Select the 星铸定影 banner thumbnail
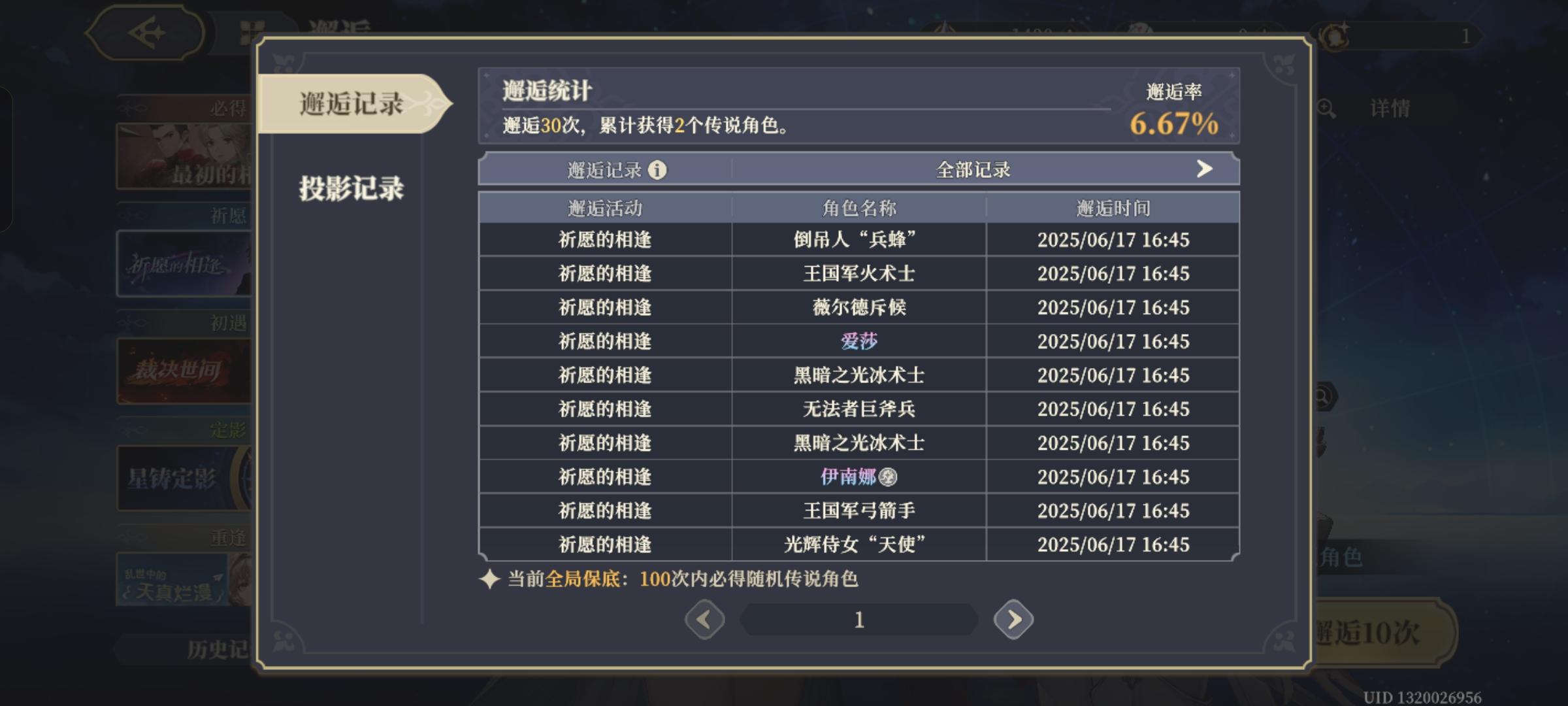Image resolution: width=1568 pixels, height=706 pixels. click(184, 479)
